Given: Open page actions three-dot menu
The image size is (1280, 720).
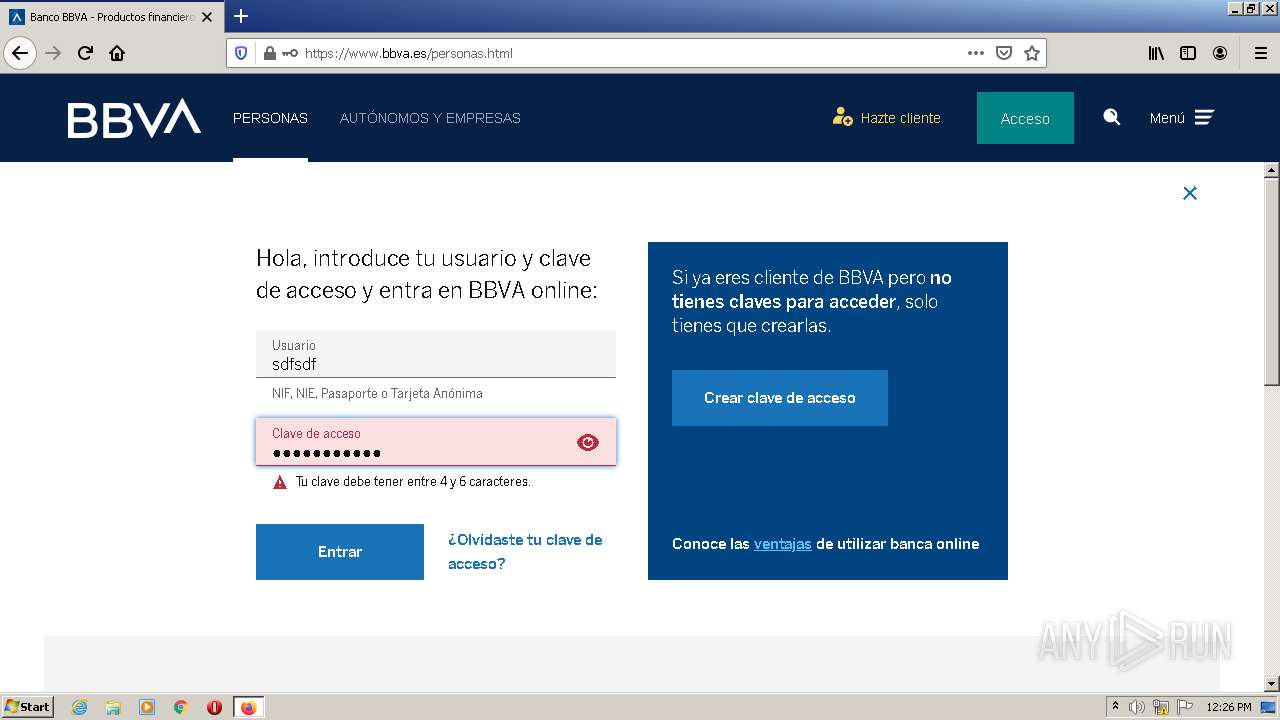Looking at the screenshot, I should coord(976,53).
